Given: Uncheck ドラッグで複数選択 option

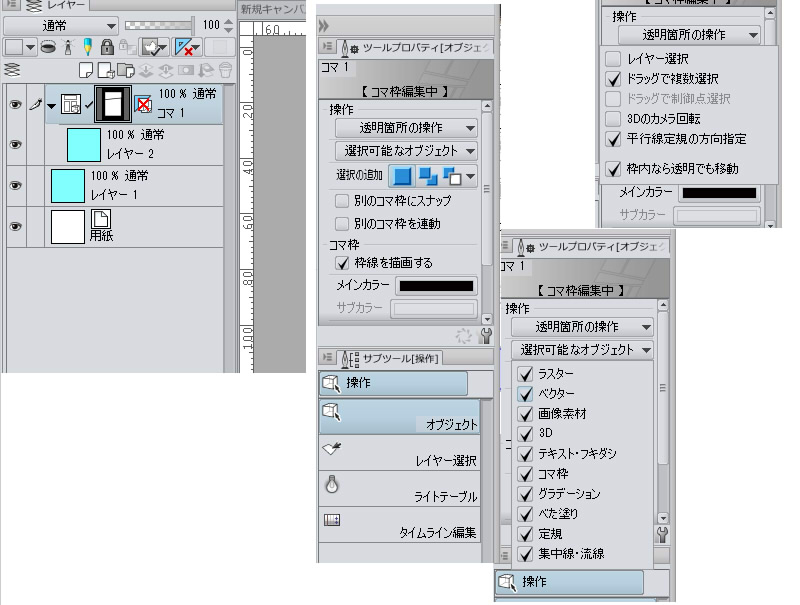Looking at the screenshot, I should 613,79.
